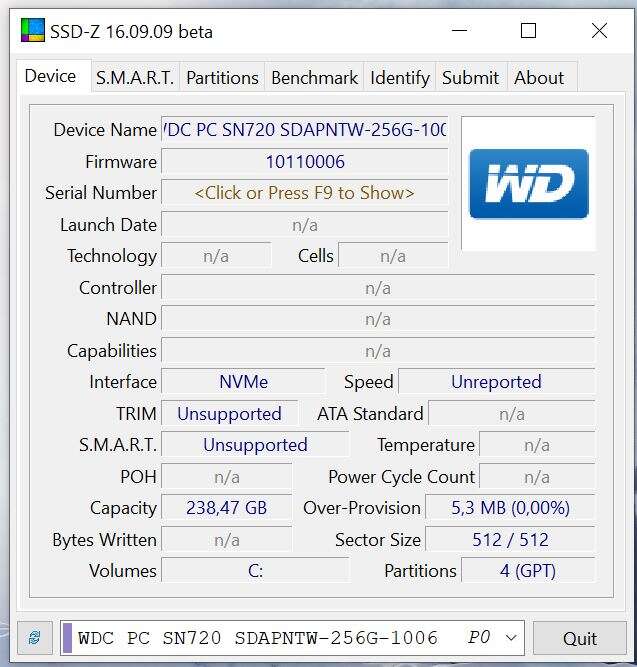Screen dimensions: 637x667
Task: Click the Firmware value 10110006
Action: click(304, 162)
